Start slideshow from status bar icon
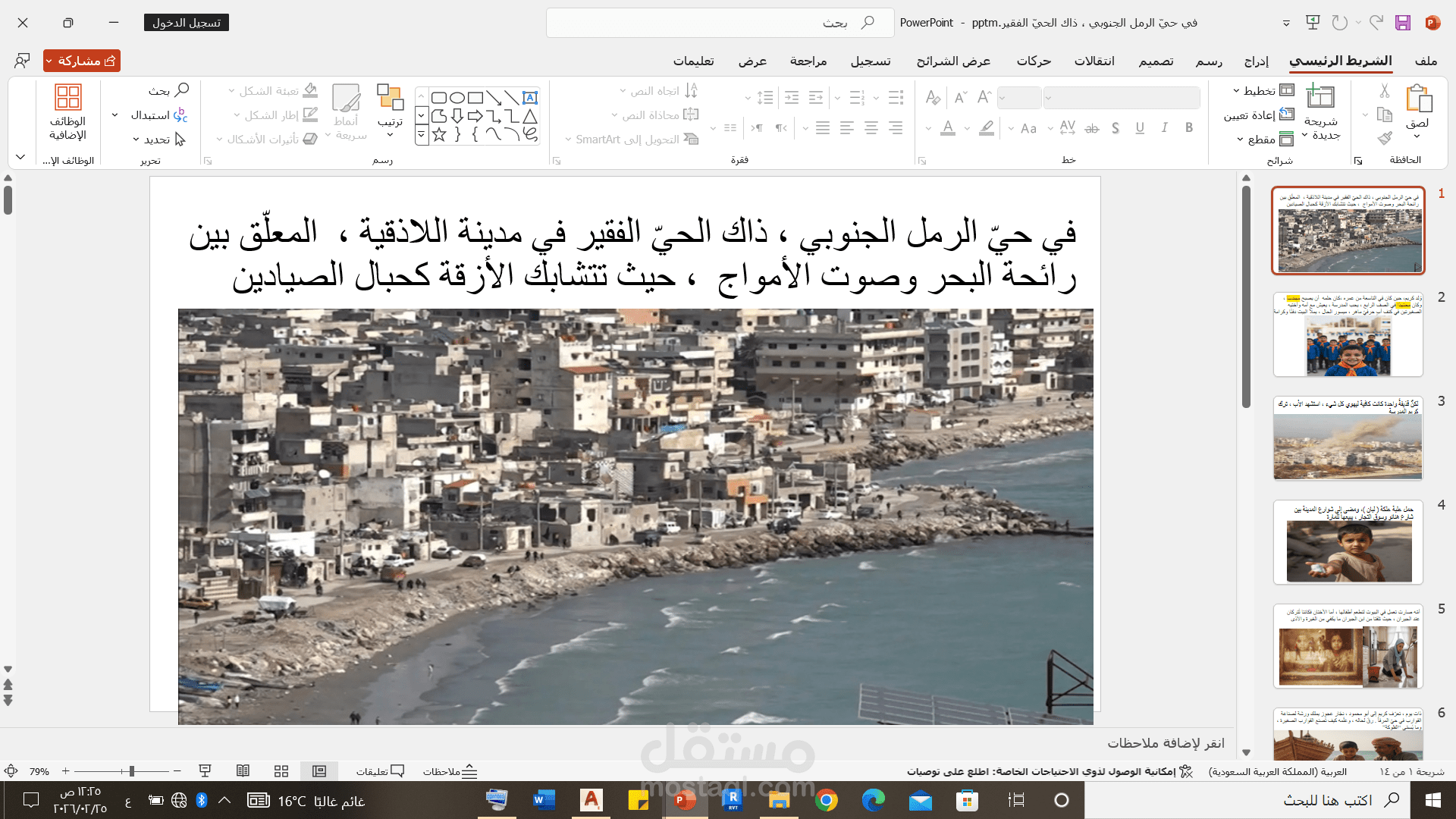Viewport: 1456px width, 819px height. pyautogui.click(x=205, y=771)
